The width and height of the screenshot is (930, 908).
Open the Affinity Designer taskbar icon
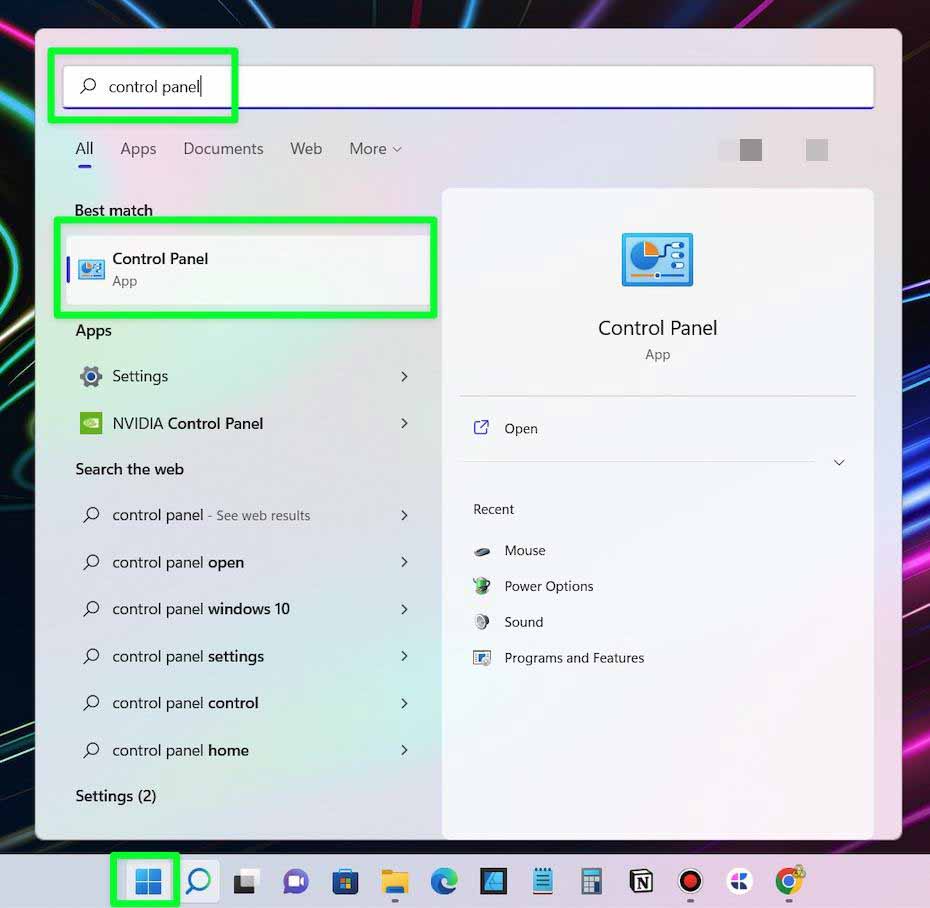[493, 881]
